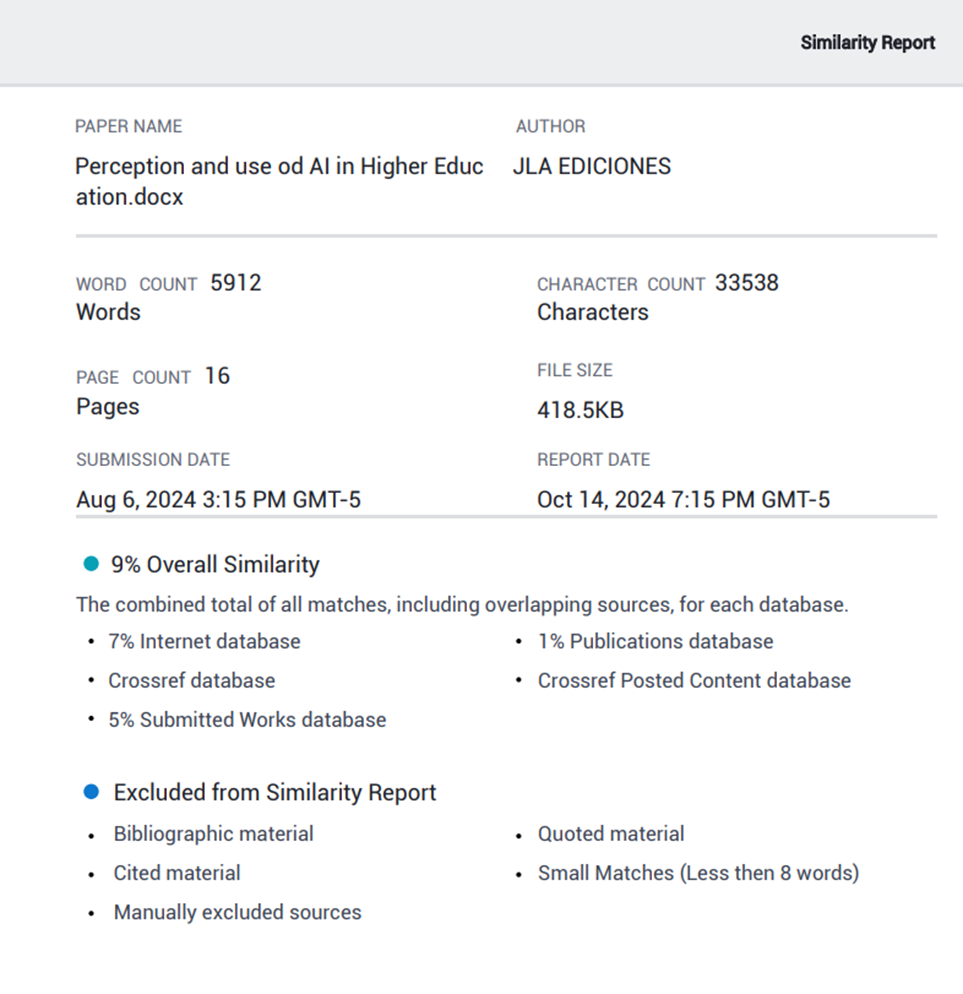Click the teal dot beside Overall Similarity
Image resolution: width=963 pixels, height=994 pixels.
[91, 564]
